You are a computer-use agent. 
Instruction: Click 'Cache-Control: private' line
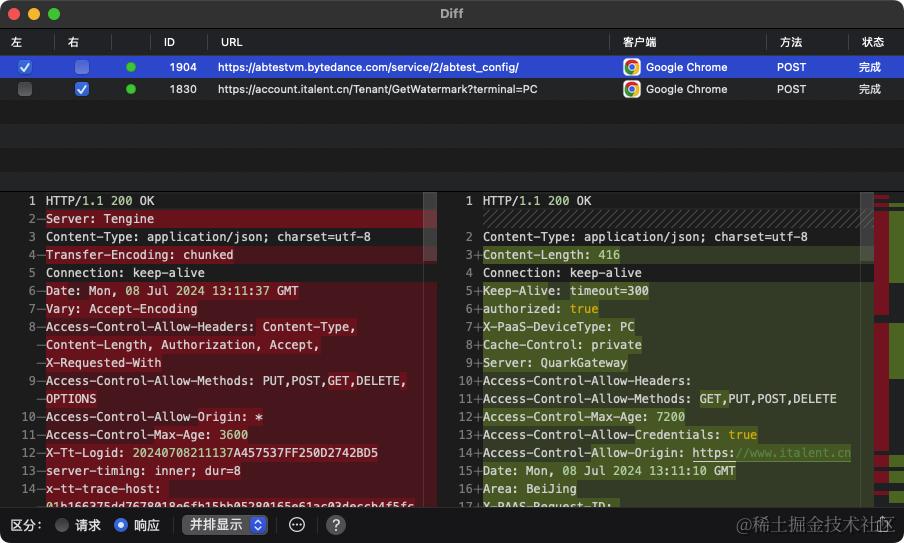pyautogui.click(x=562, y=345)
